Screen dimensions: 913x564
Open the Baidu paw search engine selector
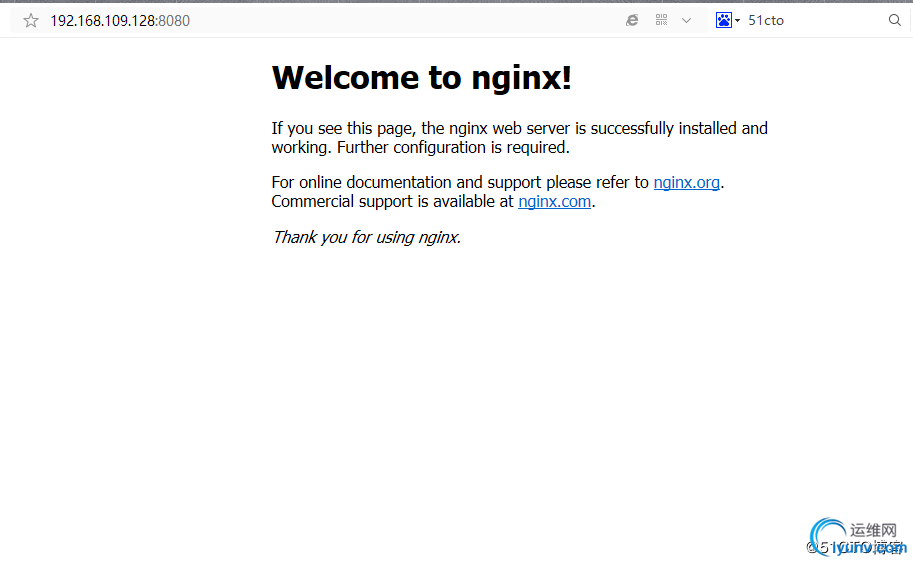727,20
